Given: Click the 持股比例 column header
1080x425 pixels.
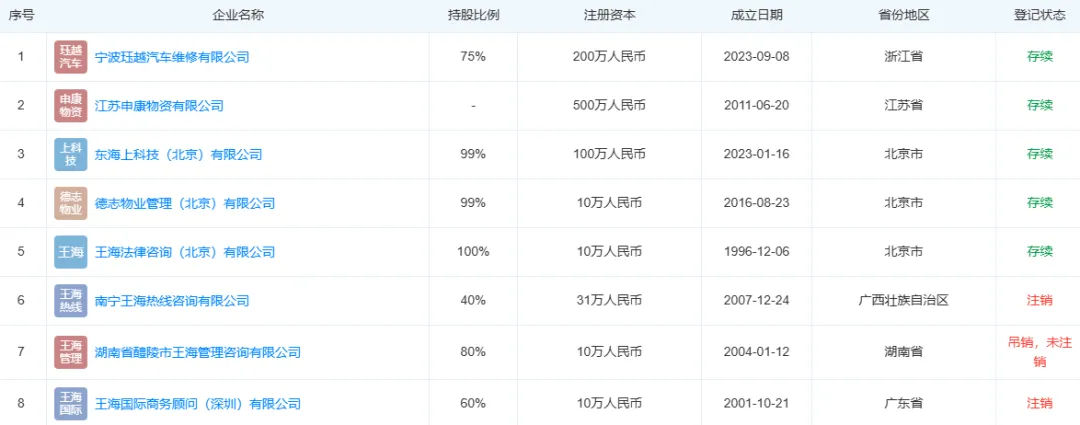Looking at the screenshot, I should [x=473, y=15].
